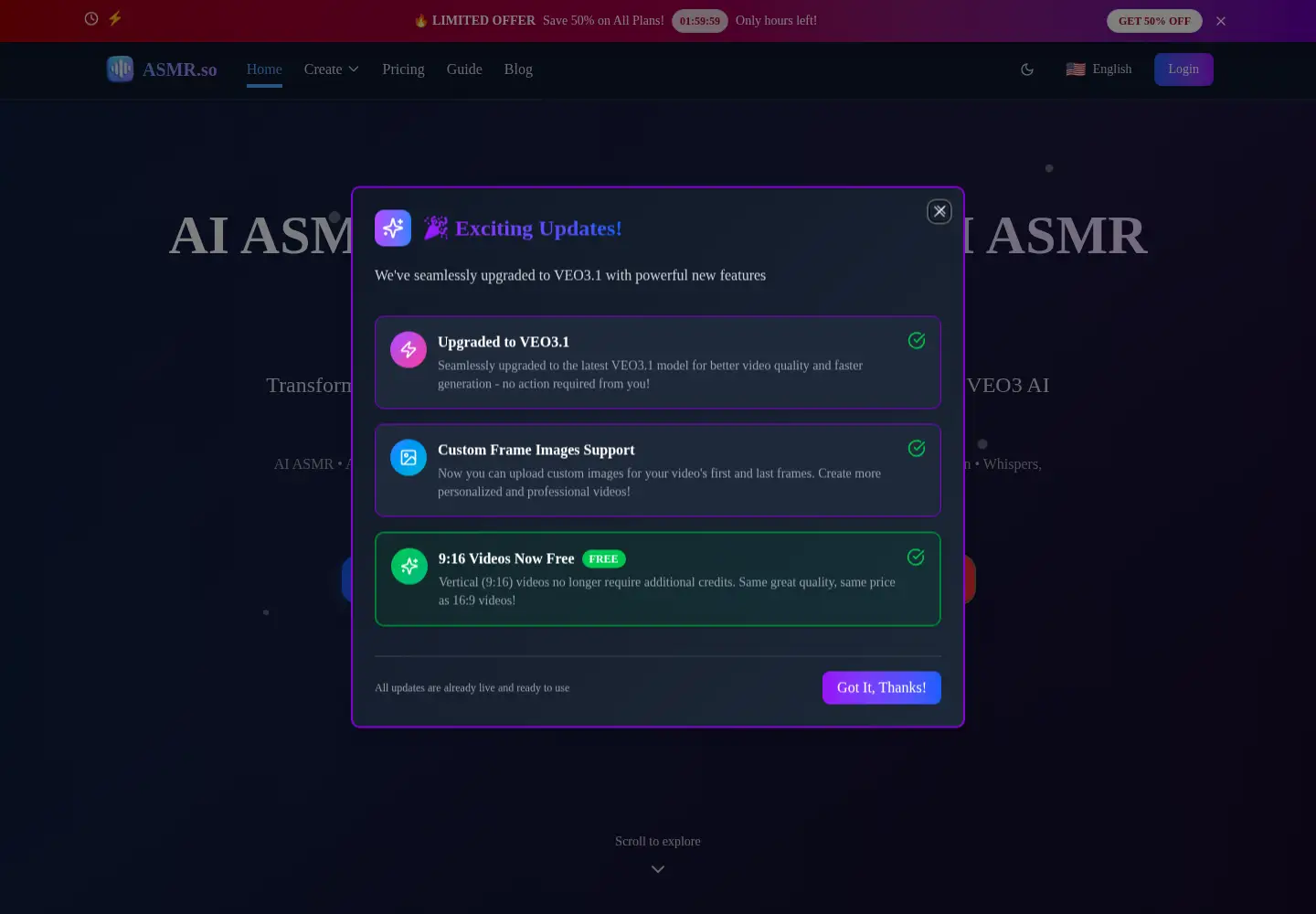Click the party popper emoji in the title
This screenshot has height=914, width=1316.
click(436, 228)
